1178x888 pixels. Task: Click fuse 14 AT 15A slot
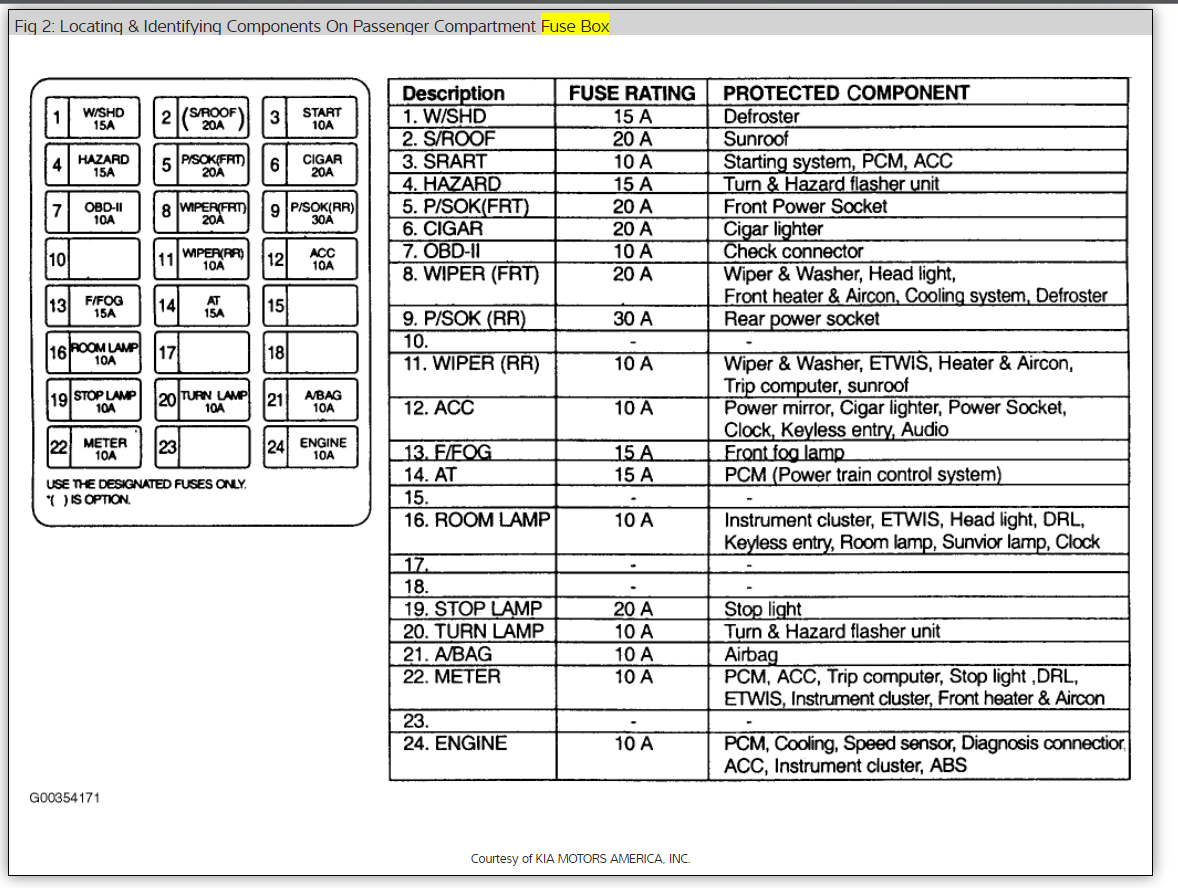201,306
